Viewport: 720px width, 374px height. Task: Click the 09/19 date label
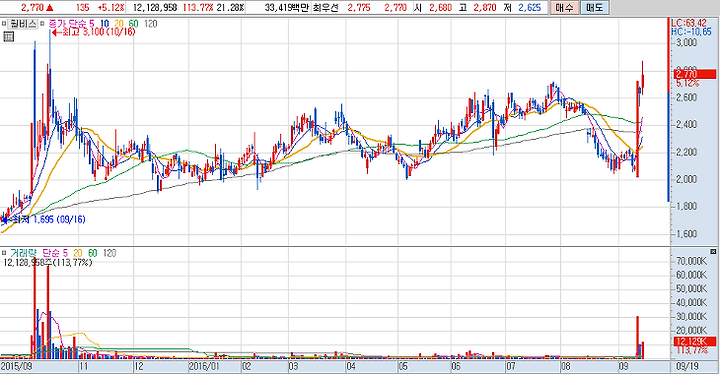(x=687, y=367)
